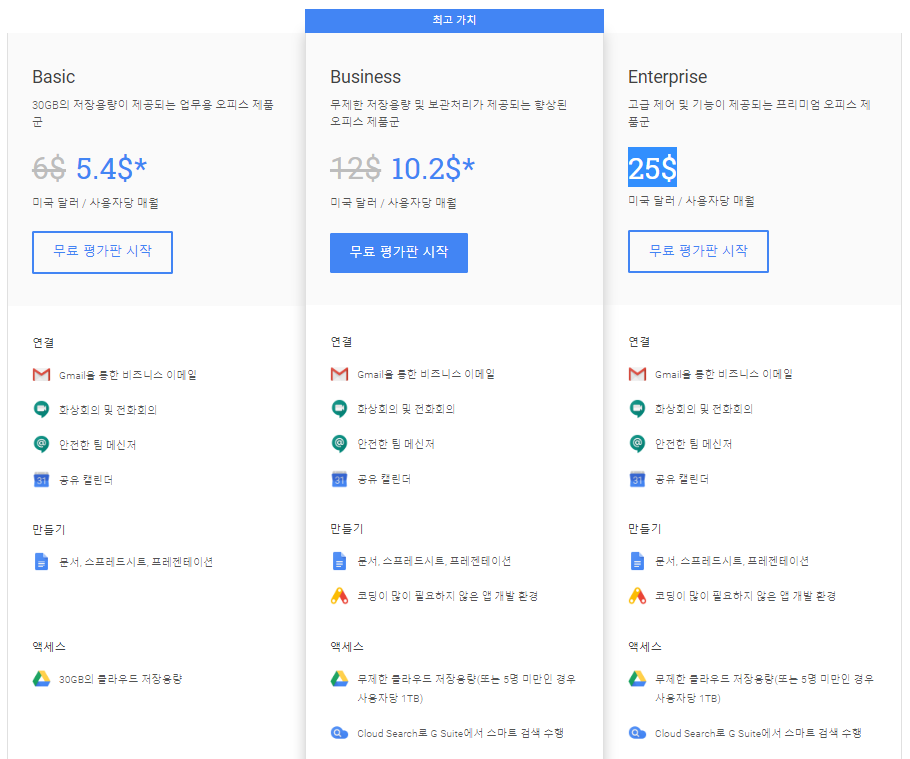The height and width of the screenshot is (759, 910).
Task: Click the Google Drive icon in Basic column
Action: (x=41, y=679)
